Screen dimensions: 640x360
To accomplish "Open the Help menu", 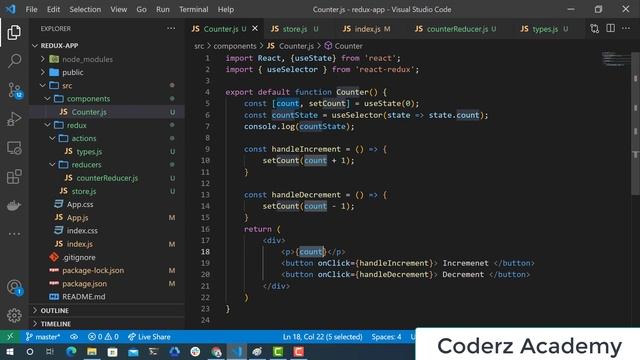I will (x=226, y=9).
